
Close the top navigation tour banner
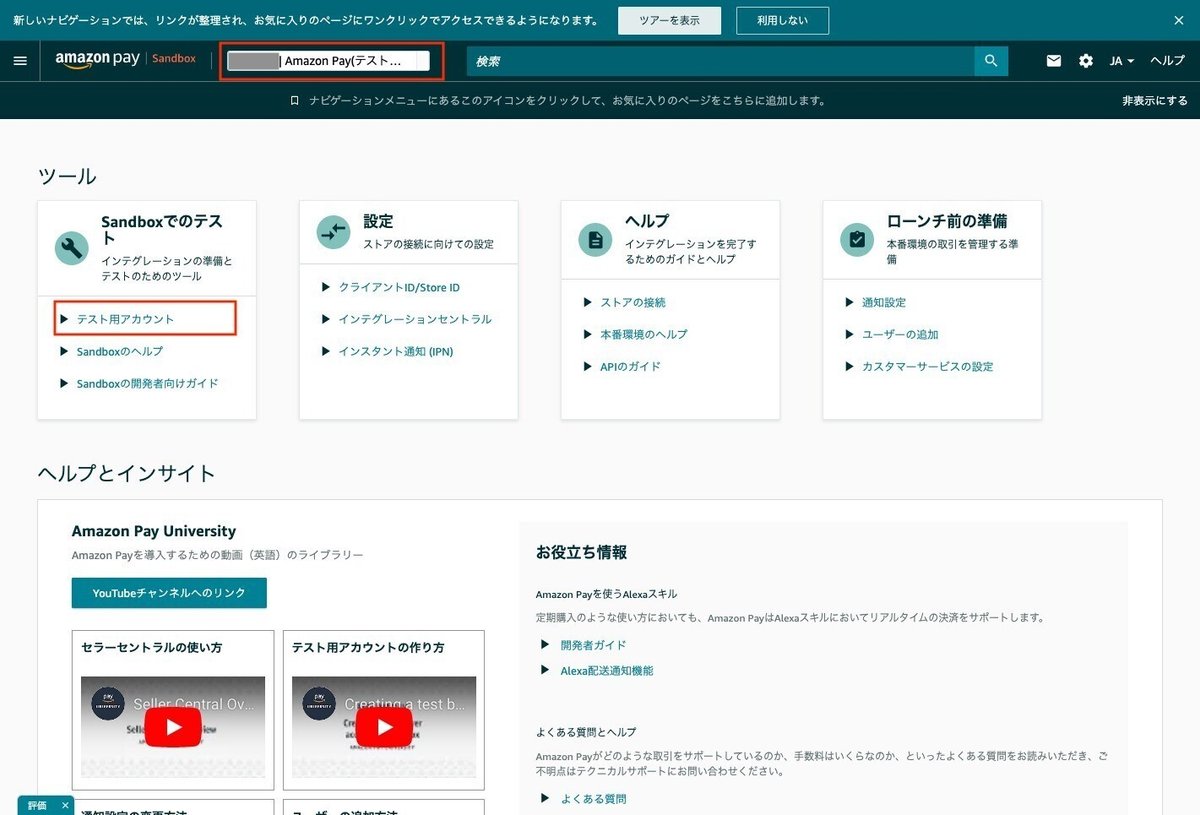[x=1179, y=20]
